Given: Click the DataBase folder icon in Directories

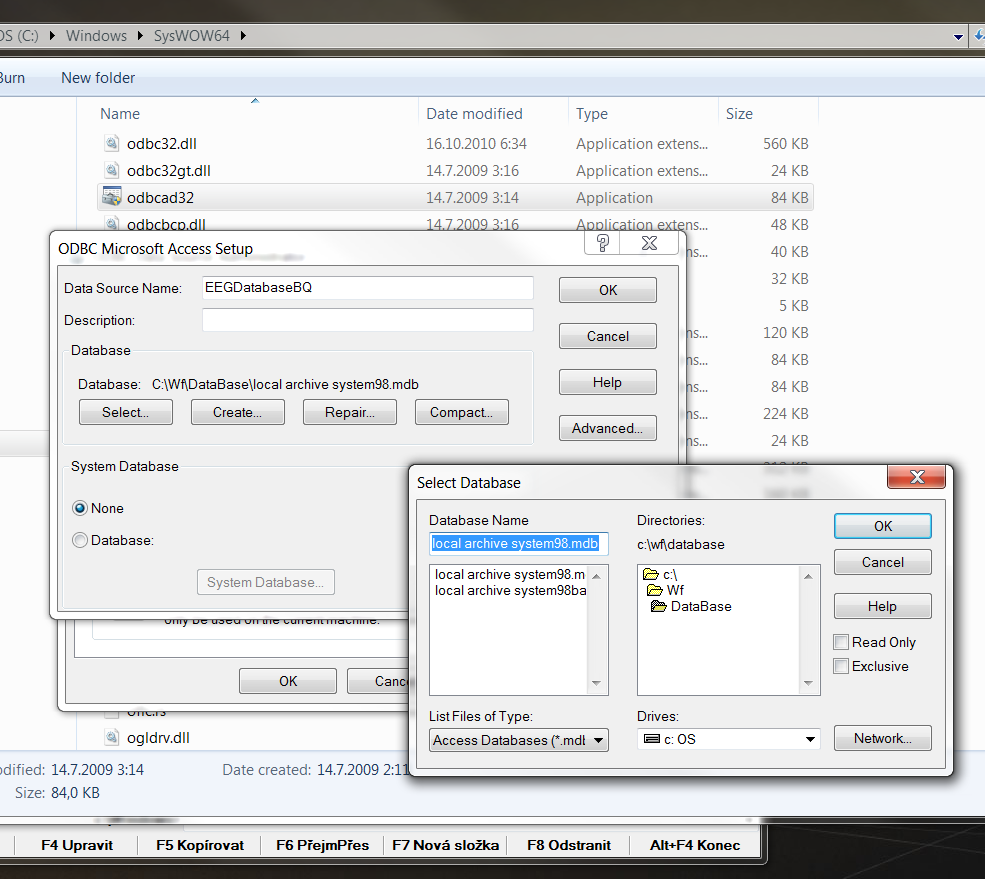Looking at the screenshot, I should 658,606.
